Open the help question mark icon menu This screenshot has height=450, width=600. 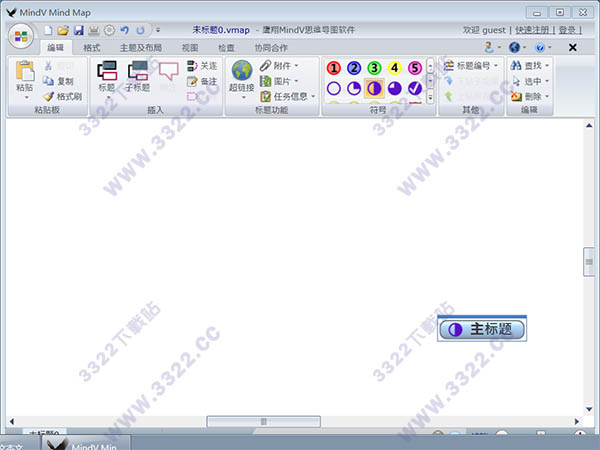543,47
